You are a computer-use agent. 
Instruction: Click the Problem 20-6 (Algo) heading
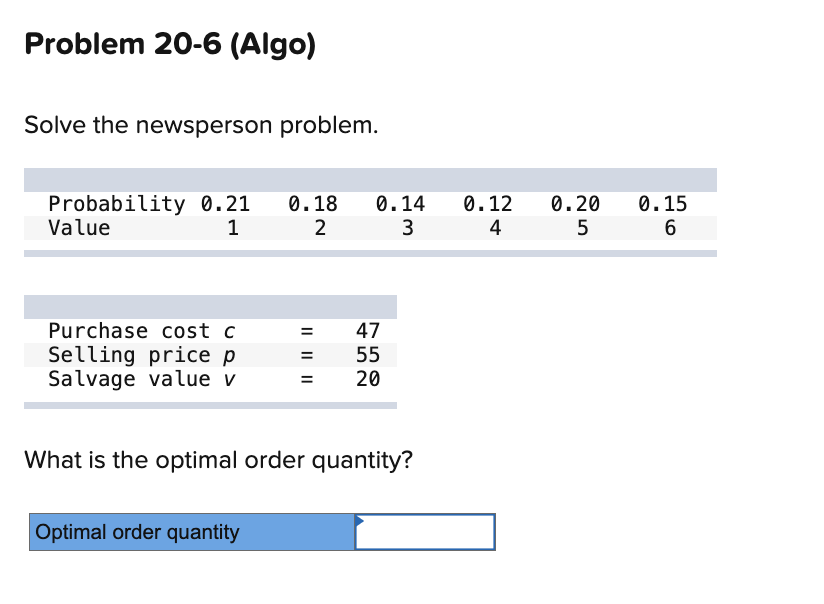(170, 44)
